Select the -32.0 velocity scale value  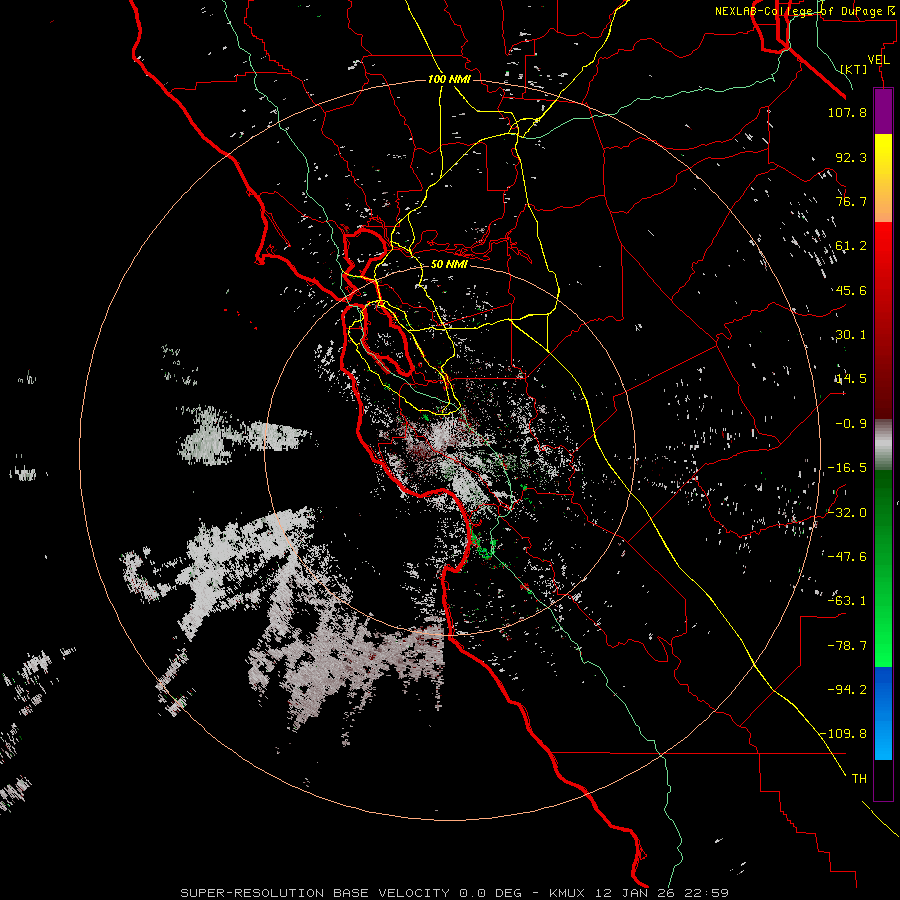[847, 513]
